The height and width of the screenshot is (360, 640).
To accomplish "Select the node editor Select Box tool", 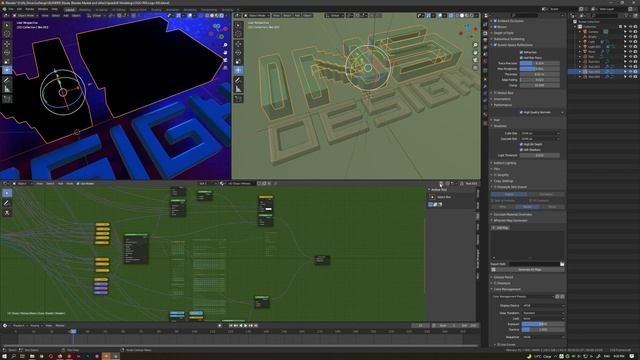I will (7, 193).
